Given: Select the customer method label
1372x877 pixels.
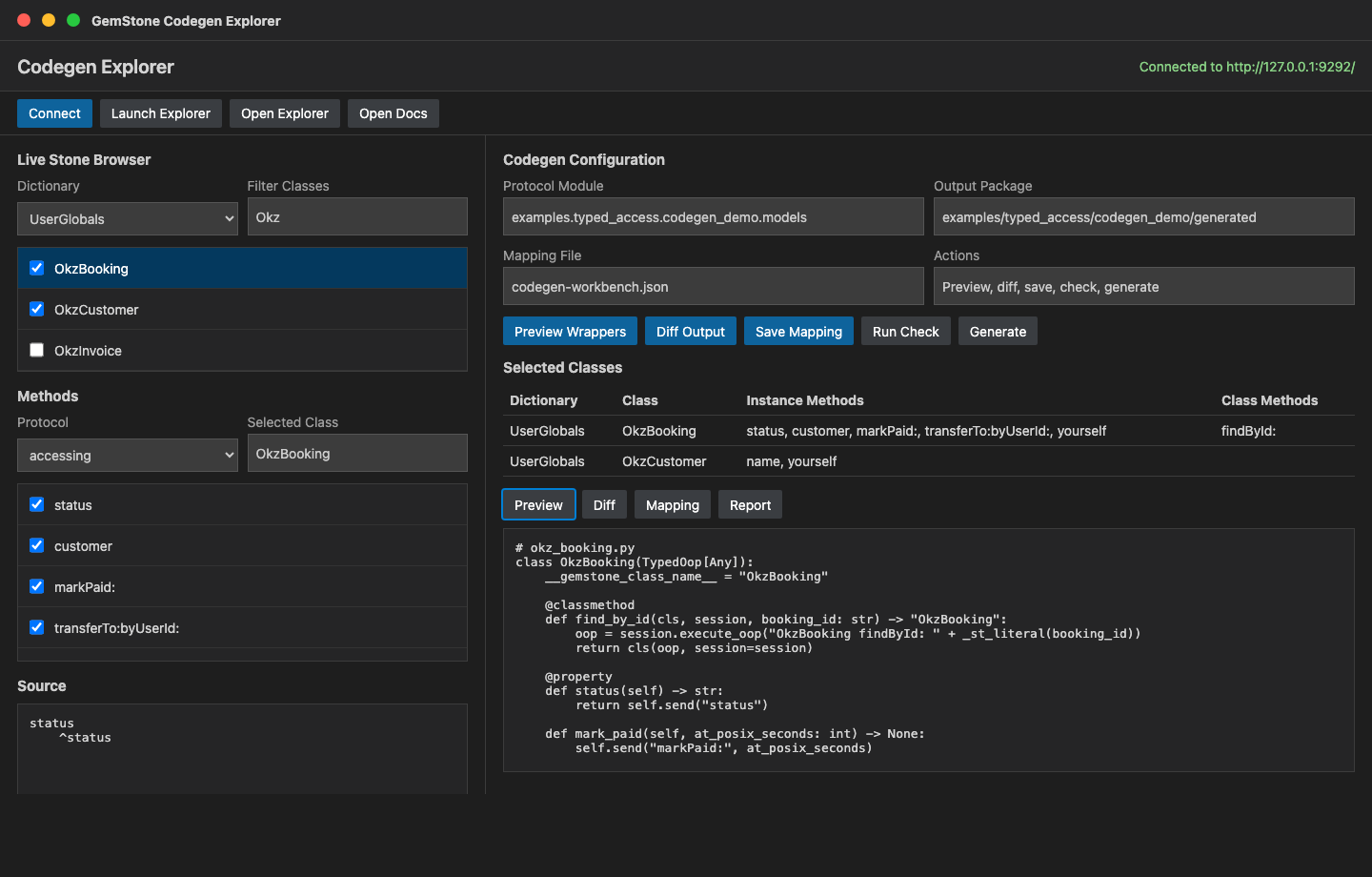Looking at the screenshot, I should 83,546.
